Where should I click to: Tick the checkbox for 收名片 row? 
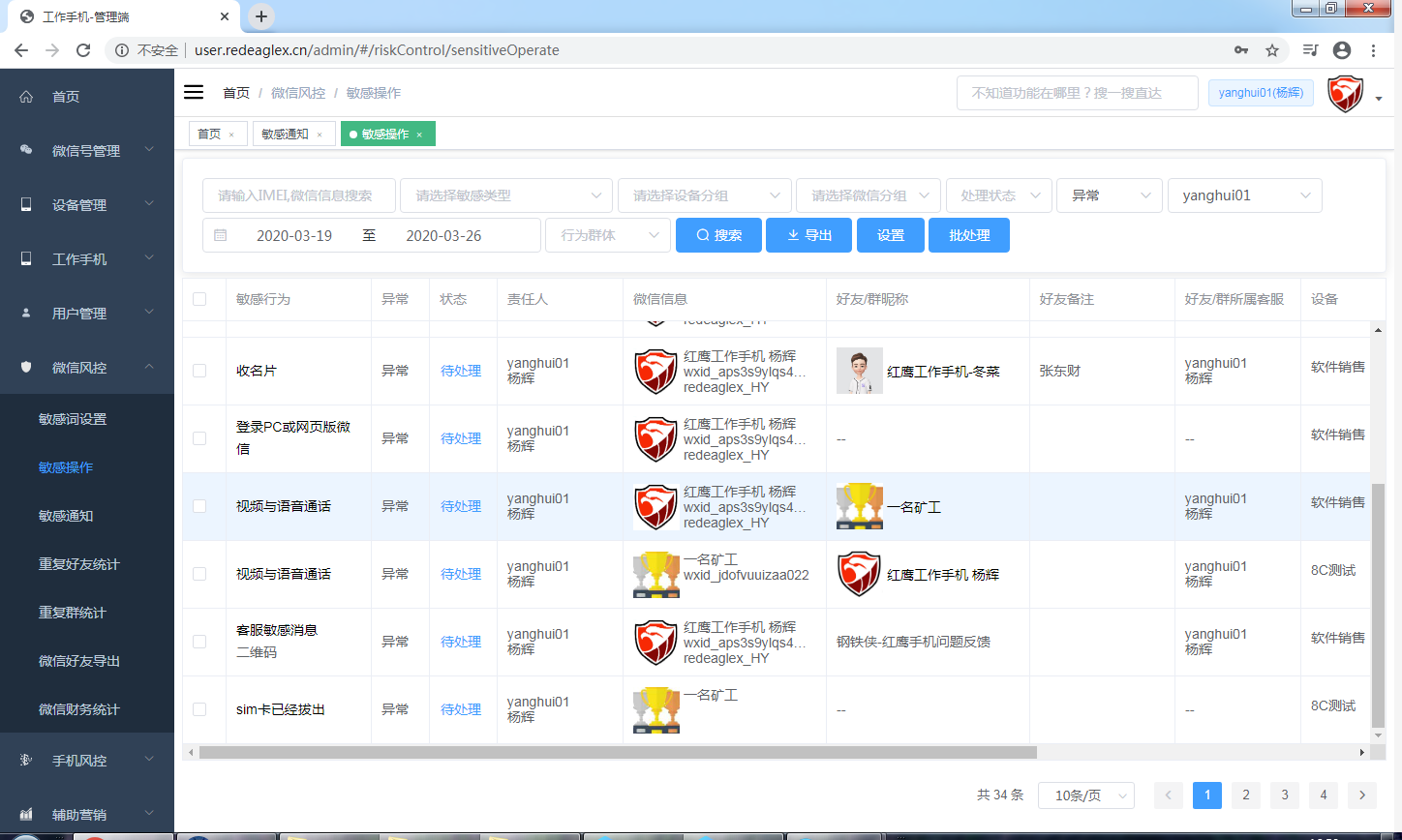[199, 371]
